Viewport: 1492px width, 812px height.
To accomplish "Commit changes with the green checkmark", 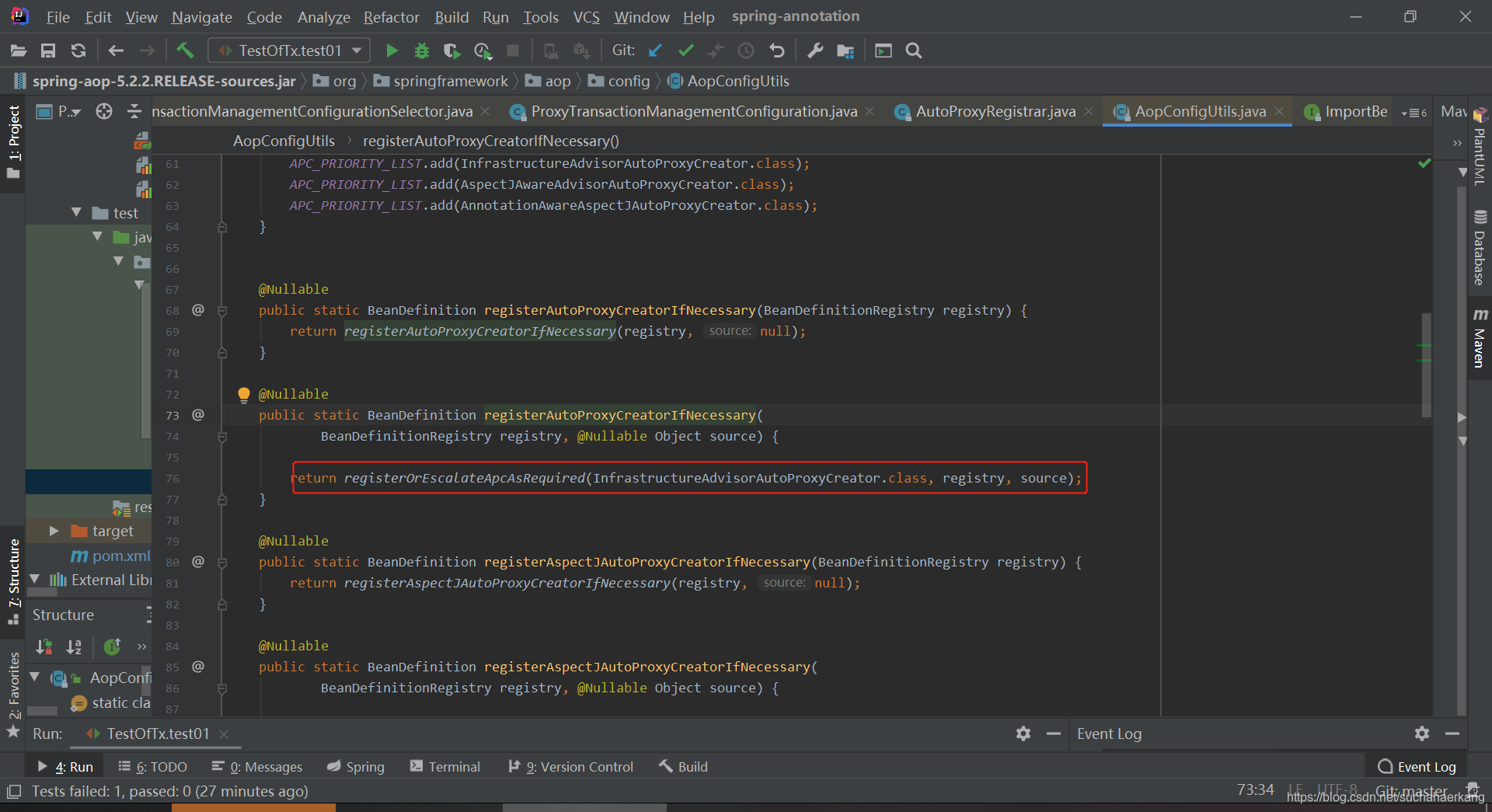I will click(x=685, y=51).
